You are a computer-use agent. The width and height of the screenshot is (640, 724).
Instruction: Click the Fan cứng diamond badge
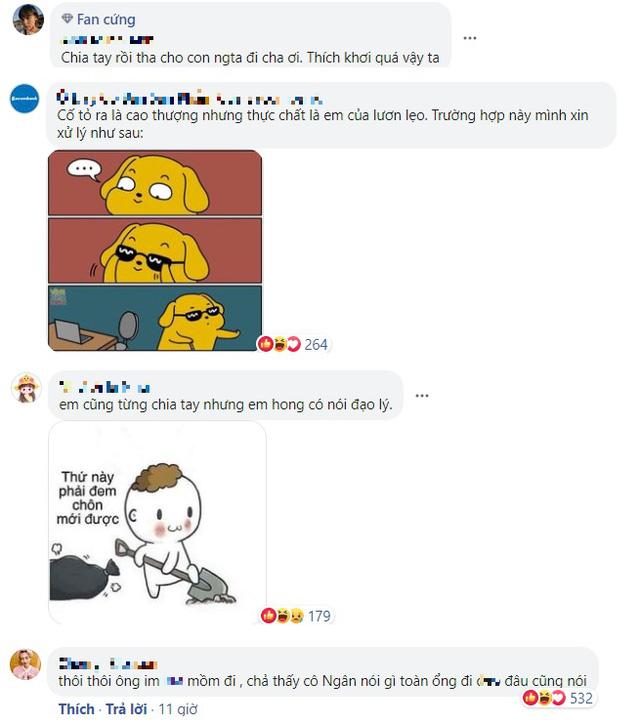pos(67,19)
